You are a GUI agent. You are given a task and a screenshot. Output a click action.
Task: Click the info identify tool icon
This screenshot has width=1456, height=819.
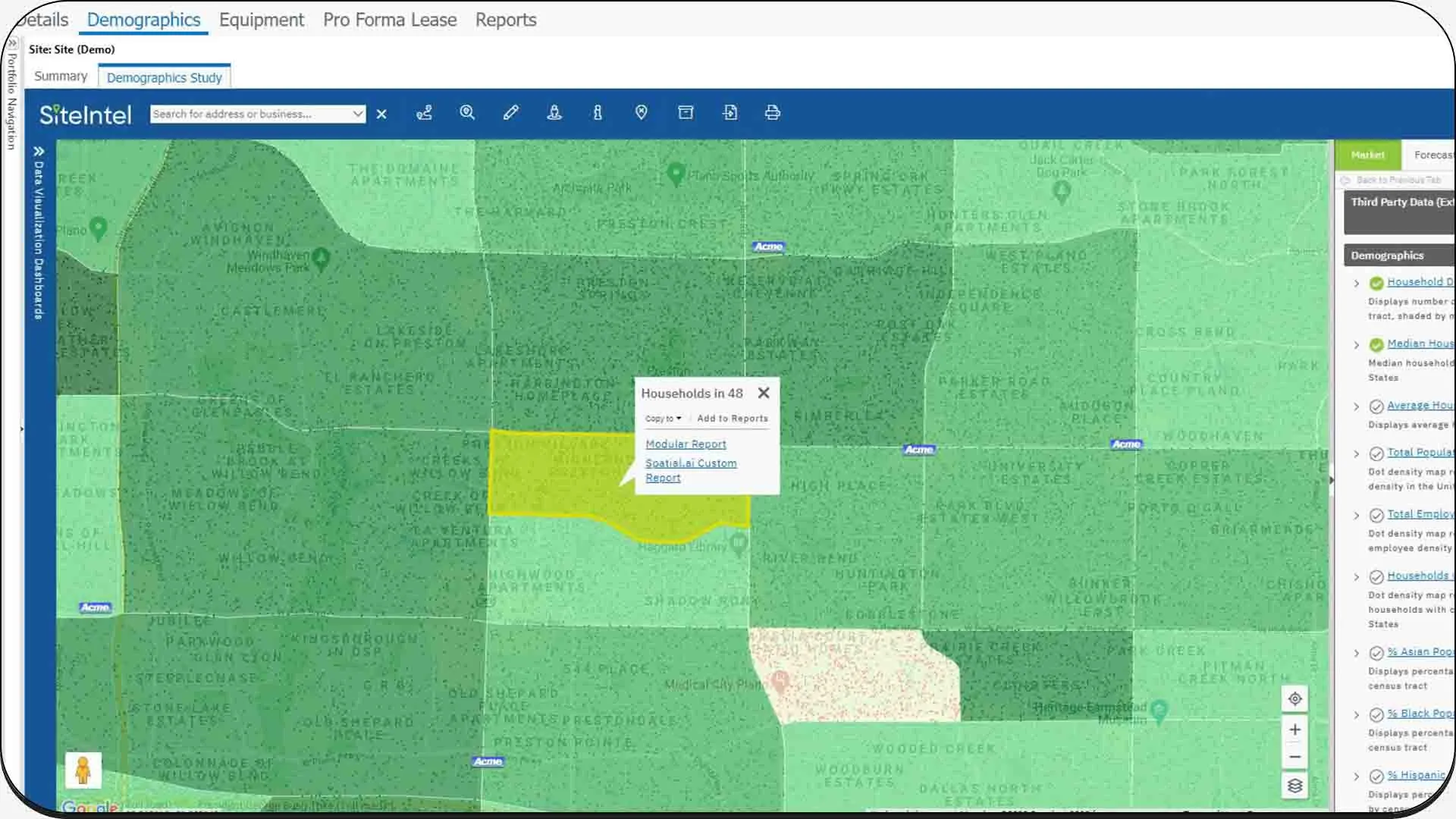coord(598,113)
